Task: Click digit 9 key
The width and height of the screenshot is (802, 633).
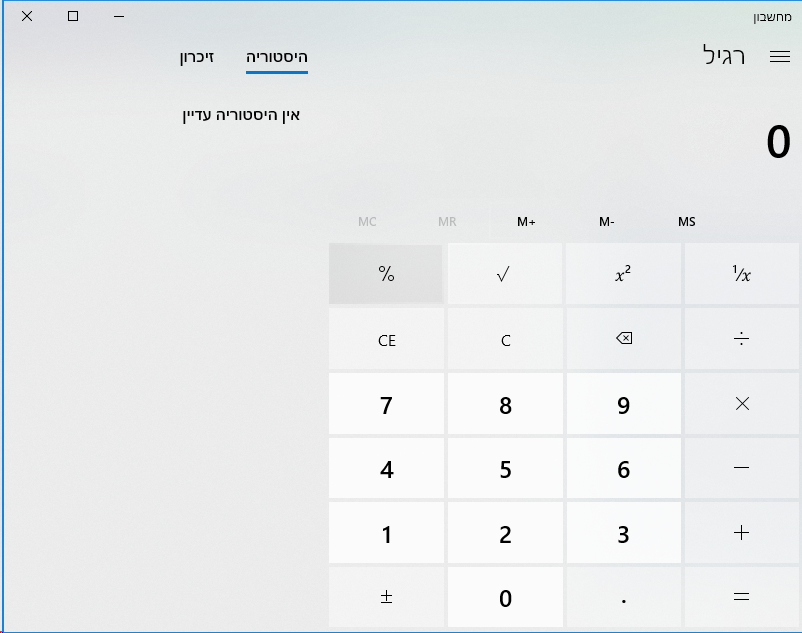Action: click(x=623, y=403)
